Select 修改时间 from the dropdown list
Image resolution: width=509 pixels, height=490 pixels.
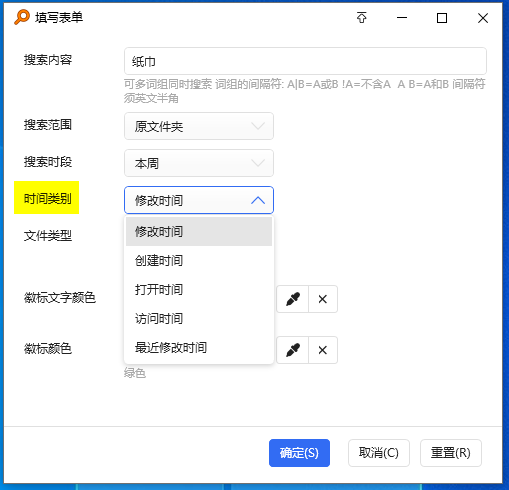coord(199,231)
